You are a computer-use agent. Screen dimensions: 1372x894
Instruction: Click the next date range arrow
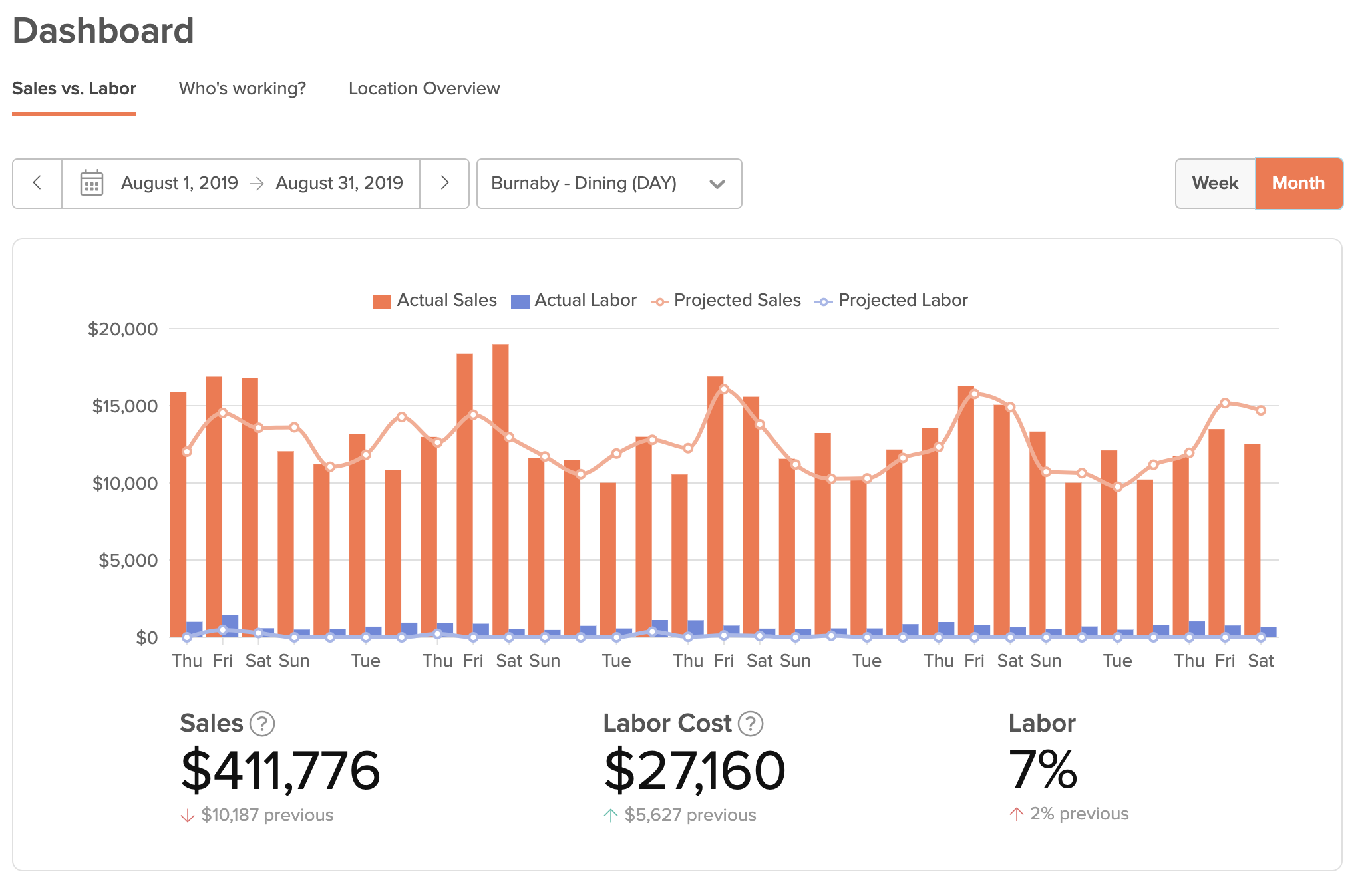click(x=444, y=183)
